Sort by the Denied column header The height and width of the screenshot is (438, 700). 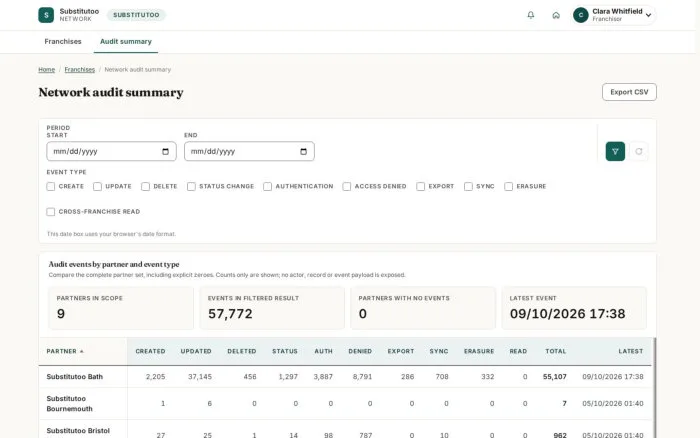[360, 351]
